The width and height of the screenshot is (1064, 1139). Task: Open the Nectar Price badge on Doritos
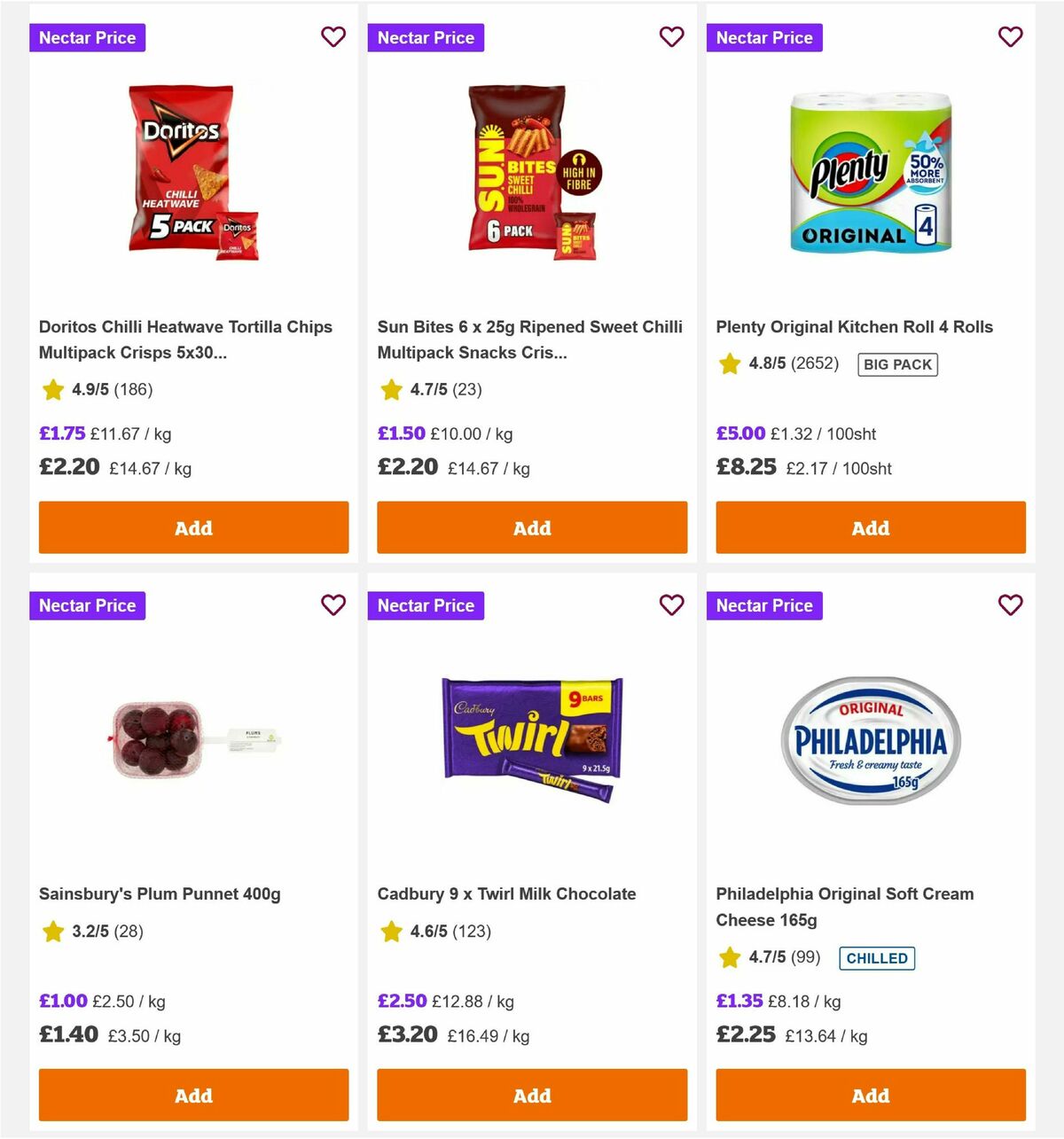(x=87, y=37)
